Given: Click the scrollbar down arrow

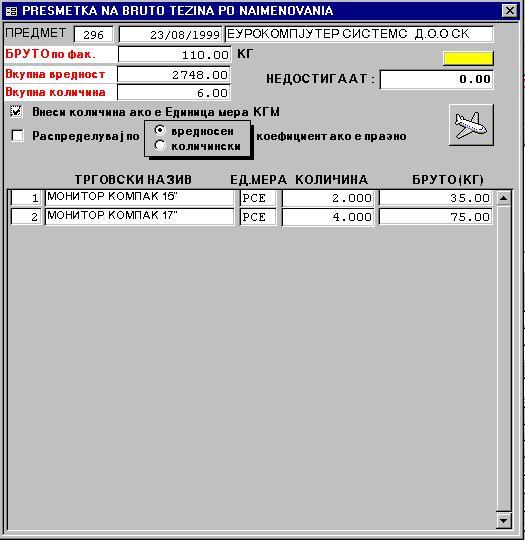Looking at the screenshot, I should coord(503,520).
